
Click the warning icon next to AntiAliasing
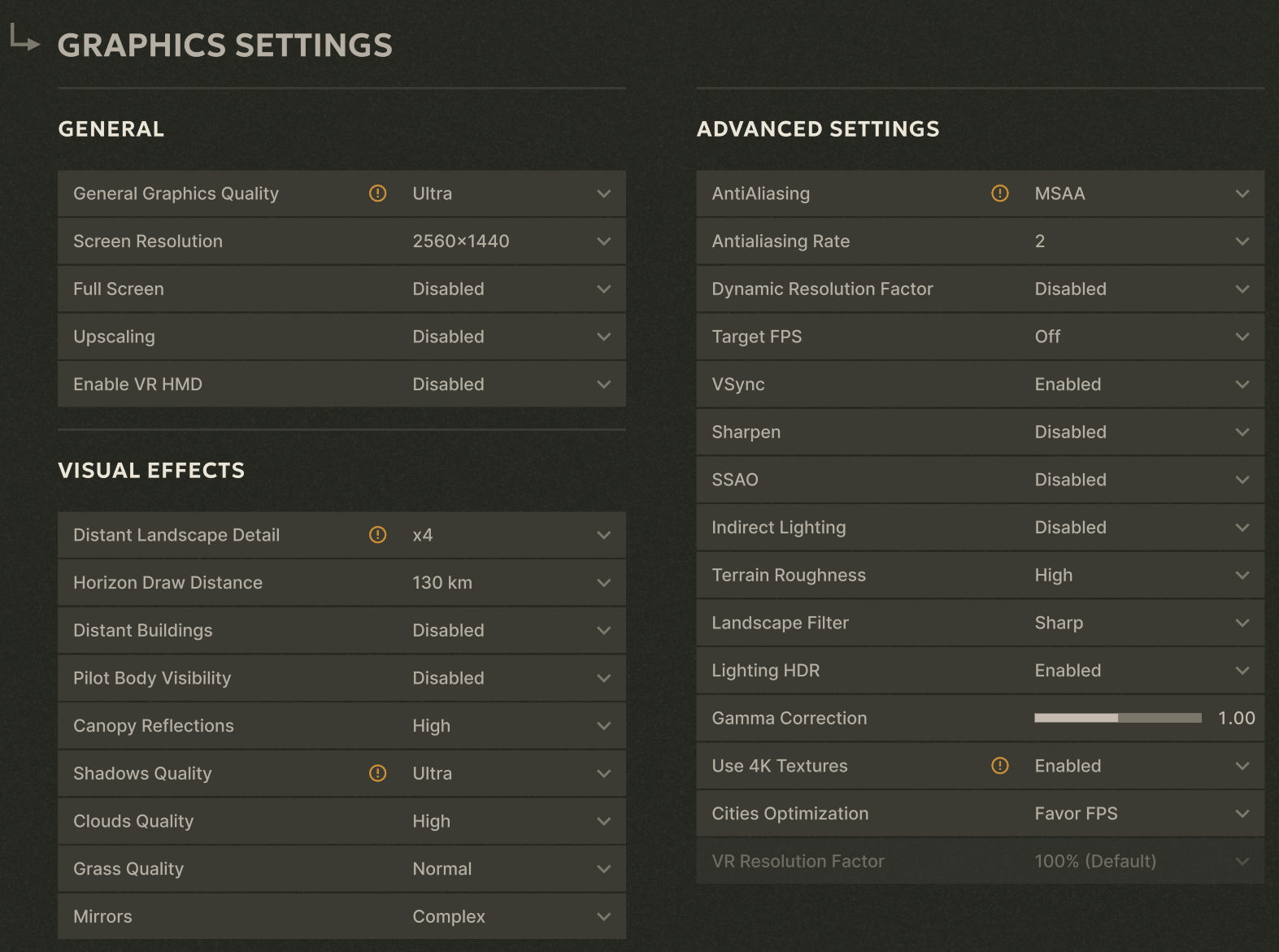tap(1000, 193)
